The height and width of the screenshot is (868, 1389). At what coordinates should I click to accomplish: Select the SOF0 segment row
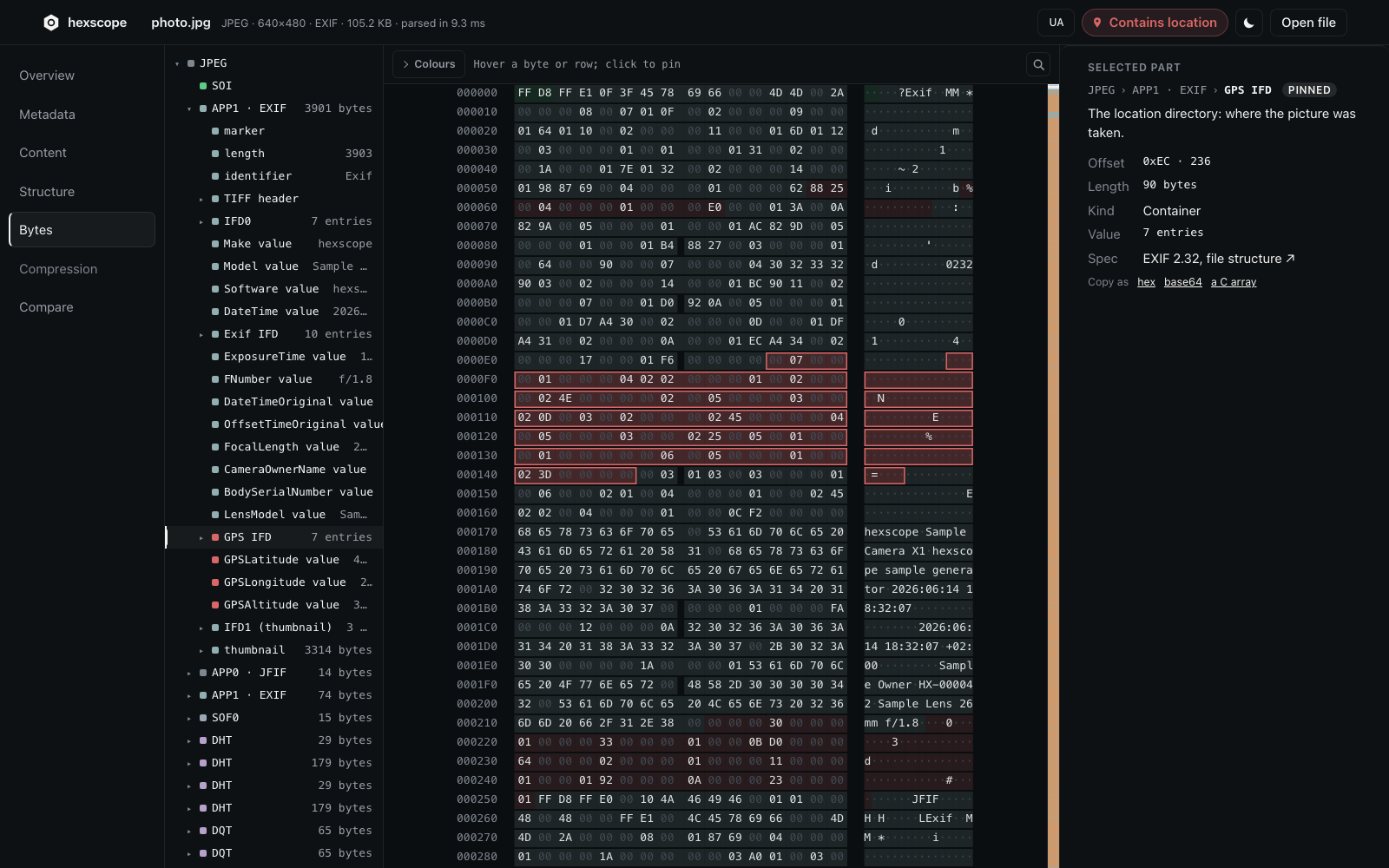274,718
